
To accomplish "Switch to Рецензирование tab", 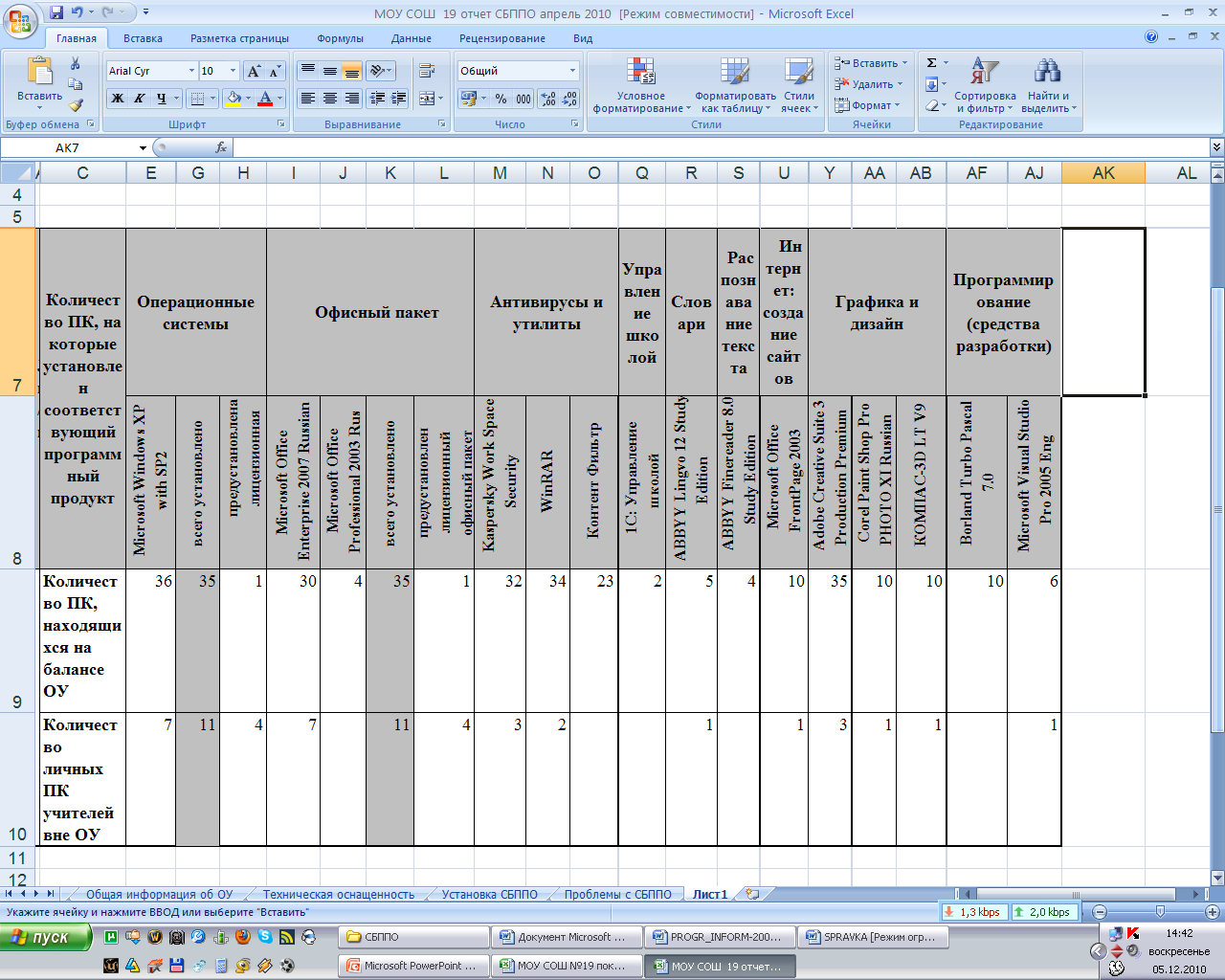I will pyautogui.click(x=502, y=38).
